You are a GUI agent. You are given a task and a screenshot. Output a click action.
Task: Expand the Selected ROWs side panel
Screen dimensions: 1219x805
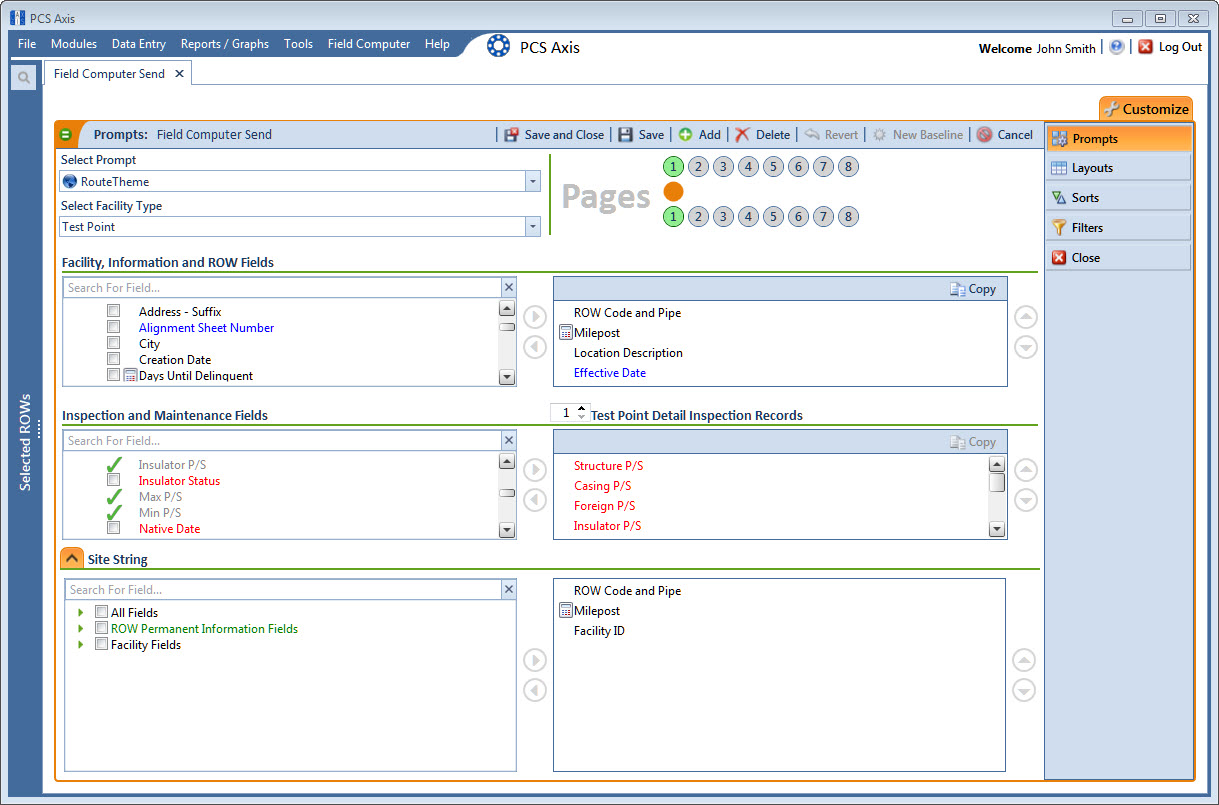pos(26,441)
